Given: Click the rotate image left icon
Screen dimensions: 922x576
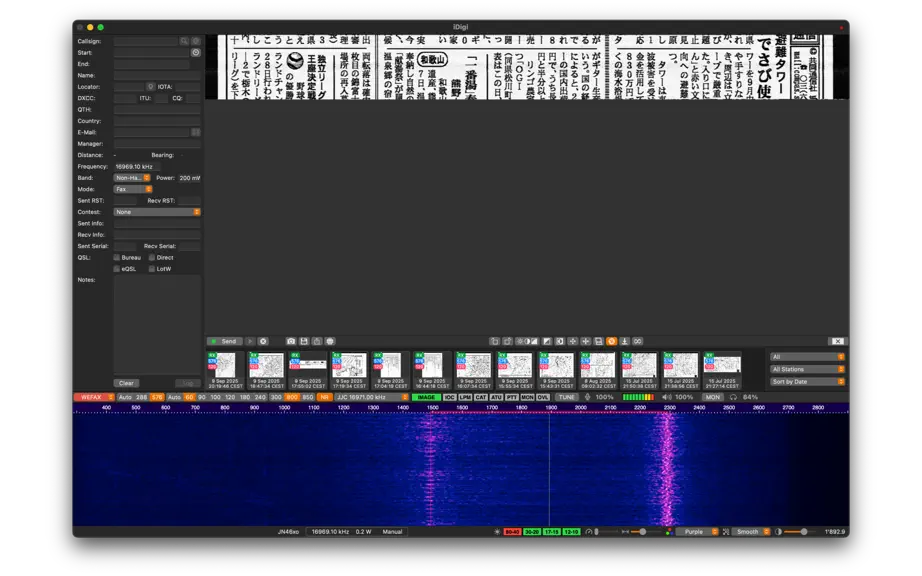Looking at the screenshot, I should click(x=494, y=341).
